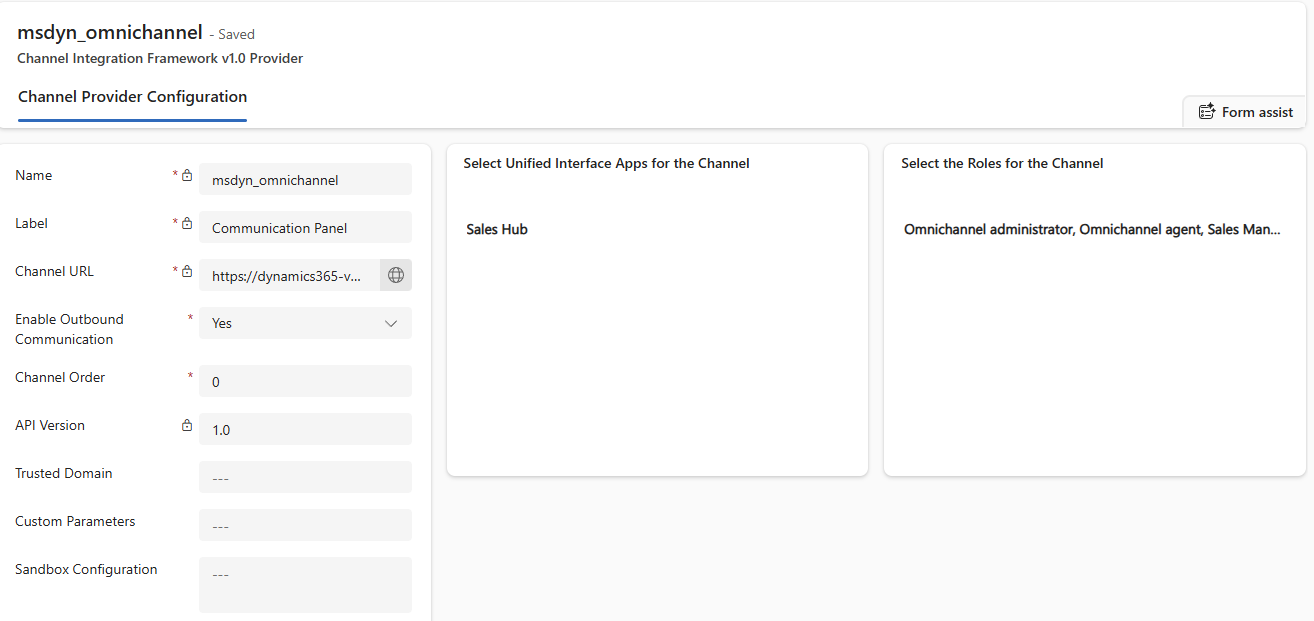This screenshot has width=1314, height=621.
Task: Click the lock icon beside Name label
Action: coord(187,175)
